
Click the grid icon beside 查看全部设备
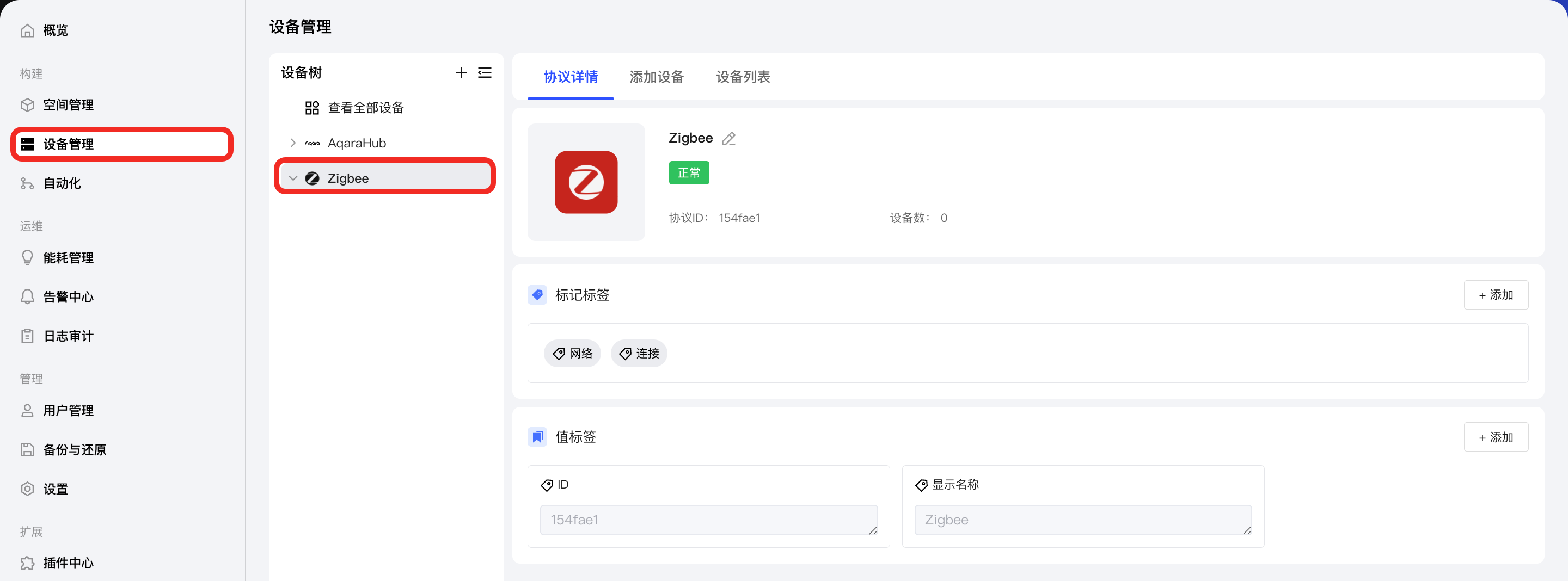click(313, 108)
